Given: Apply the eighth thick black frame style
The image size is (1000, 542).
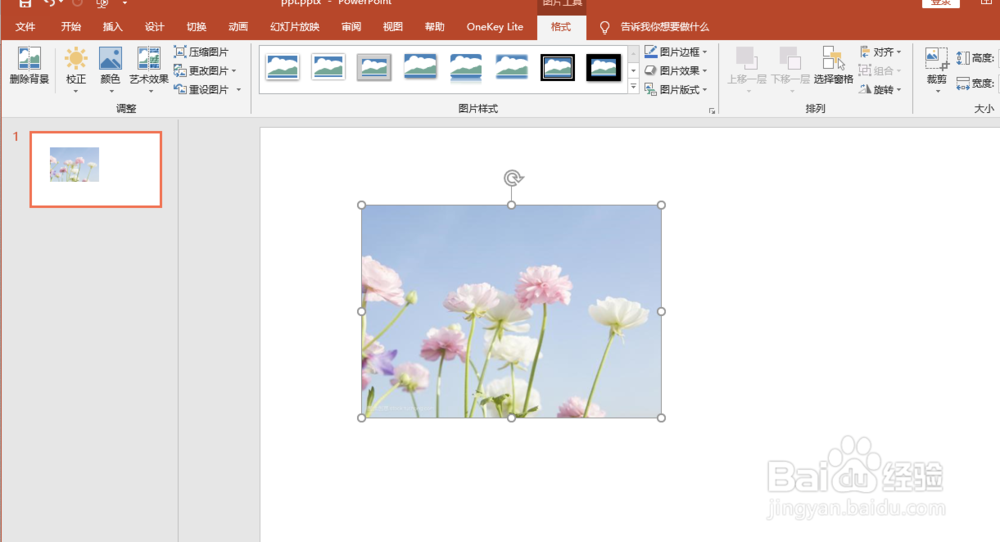Looking at the screenshot, I should point(603,68).
